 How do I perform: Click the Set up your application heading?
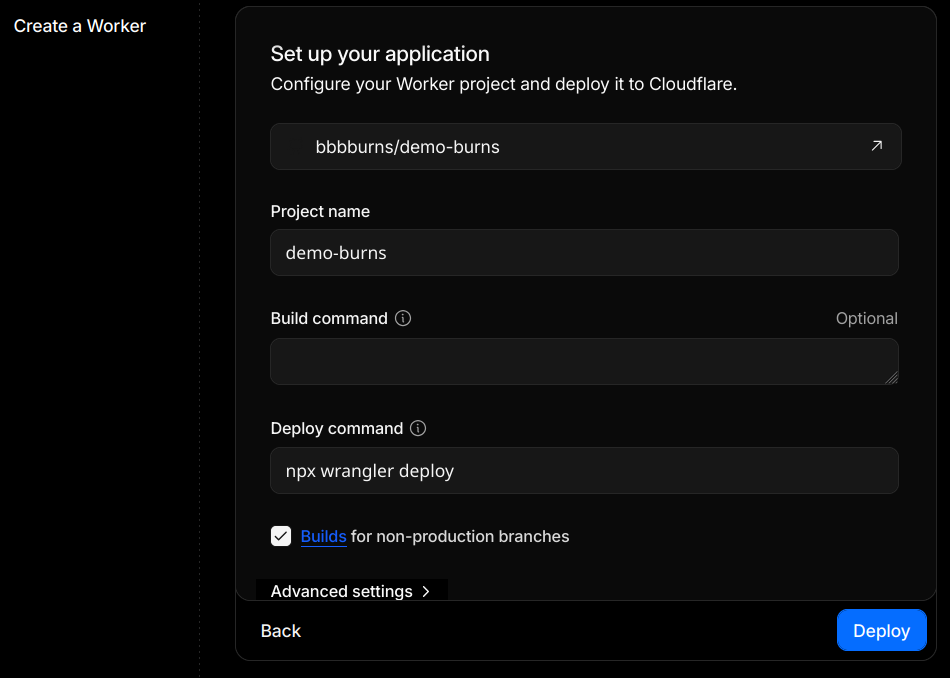(x=380, y=54)
